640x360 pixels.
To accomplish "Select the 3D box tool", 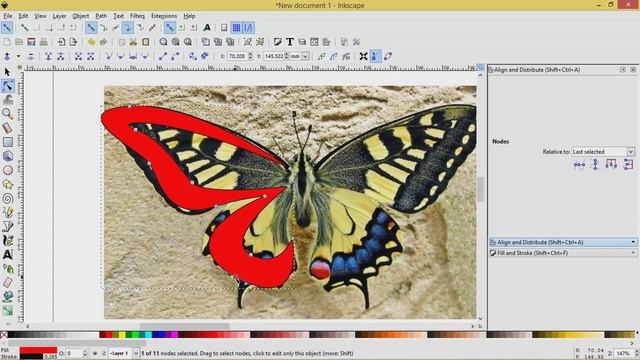I will coord(7,156).
